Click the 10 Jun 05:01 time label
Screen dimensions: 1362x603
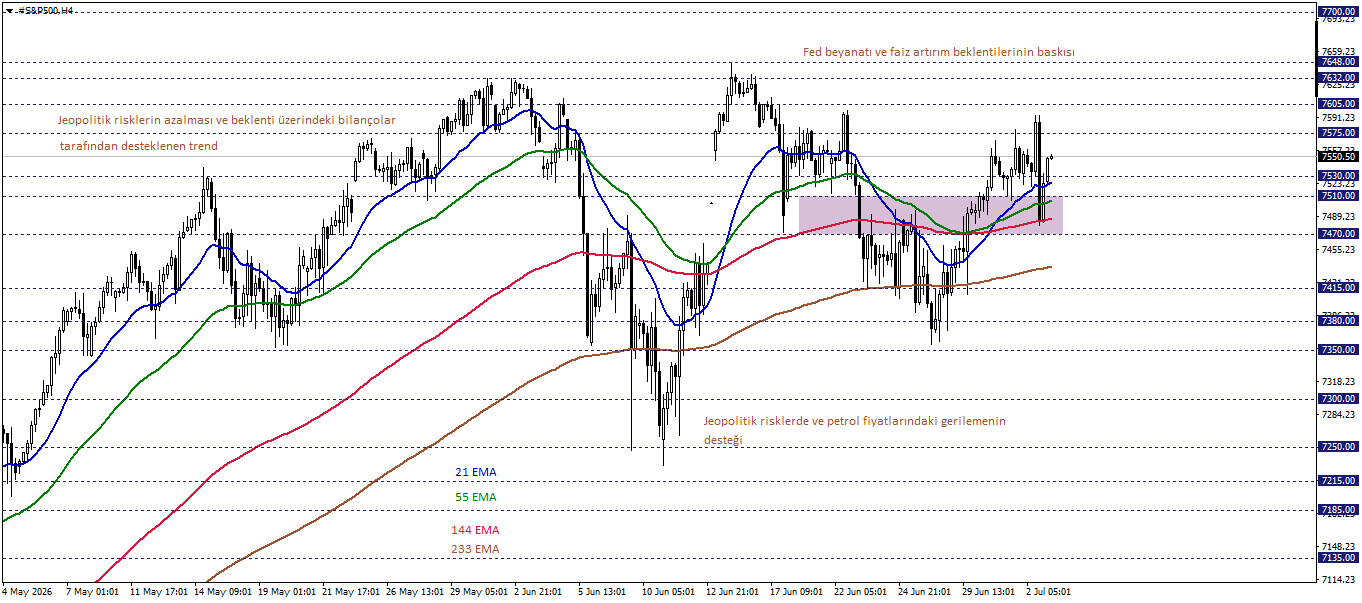pyautogui.click(x=670, y=592)
